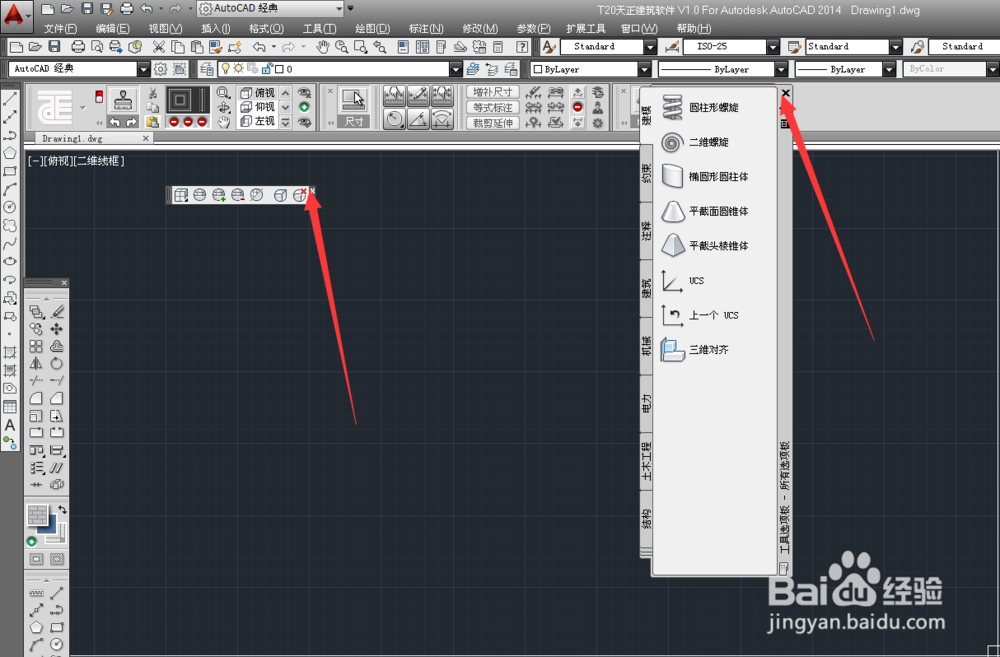Click the Match Properties brush icon
Viewport: 1000px width, 657px height.
click(x=216, y=47)
